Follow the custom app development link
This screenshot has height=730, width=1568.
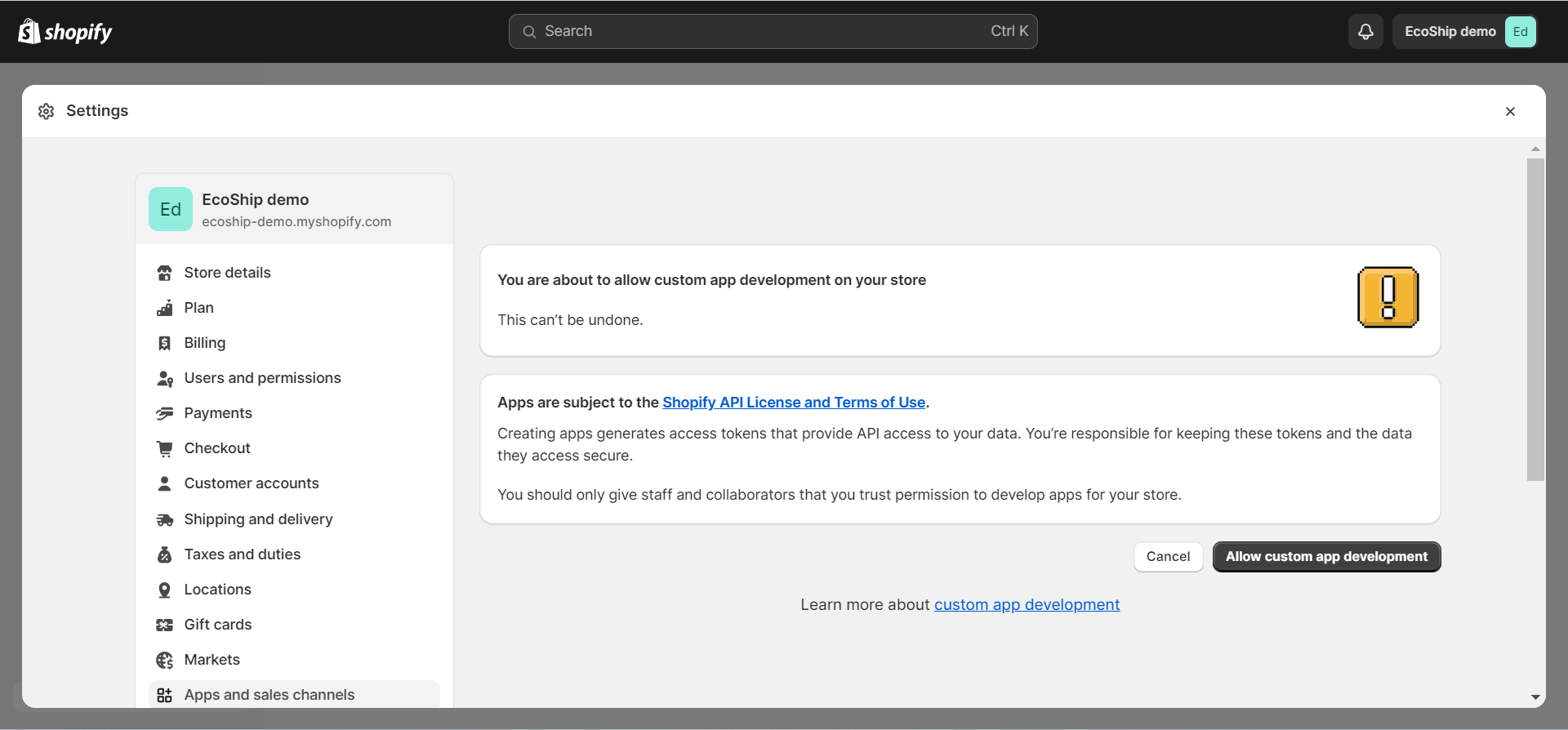pyautogui.click(x=1027, y=605)
